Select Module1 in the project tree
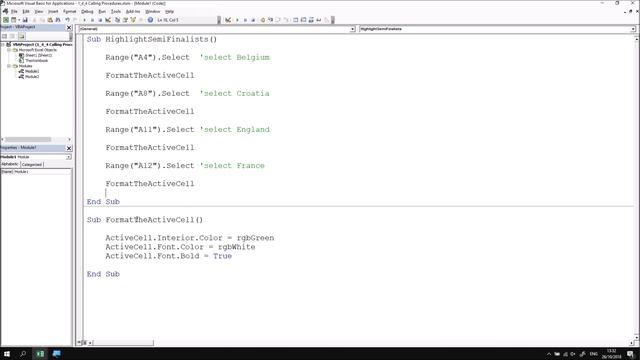The height and width of the screenshot is (360, 640). pyautogui.click(x=32, y=71)
